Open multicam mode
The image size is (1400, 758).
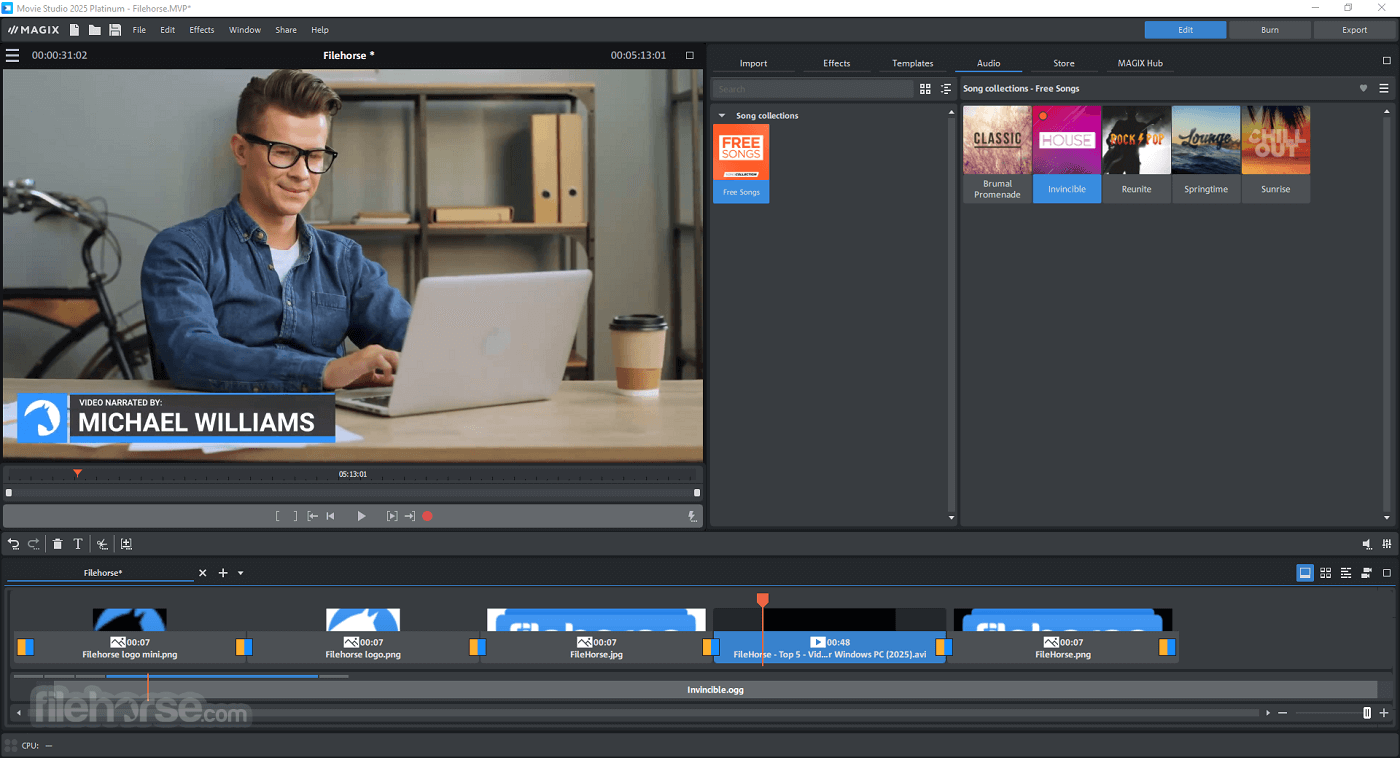tap(1367, 573)
